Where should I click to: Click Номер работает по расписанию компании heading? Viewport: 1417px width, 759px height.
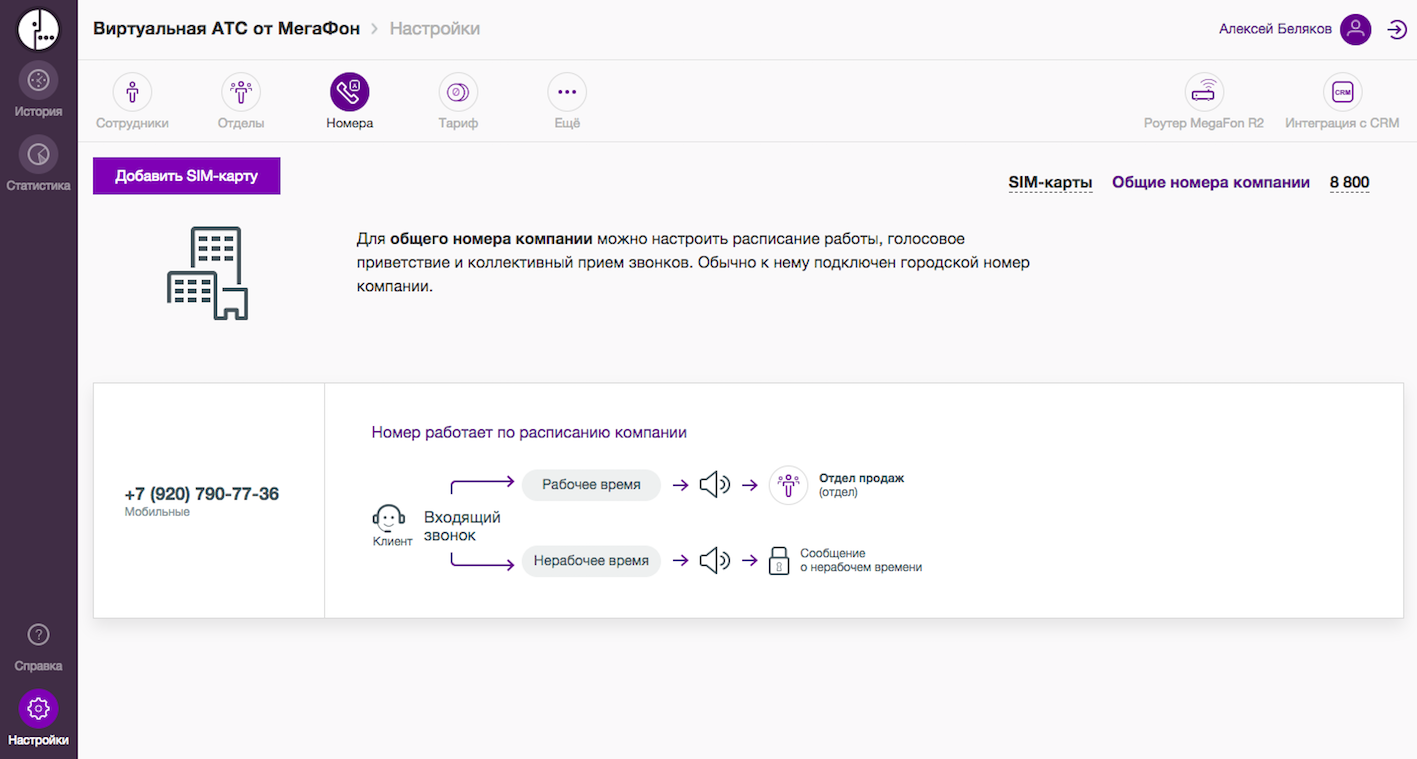pos(529,433)
